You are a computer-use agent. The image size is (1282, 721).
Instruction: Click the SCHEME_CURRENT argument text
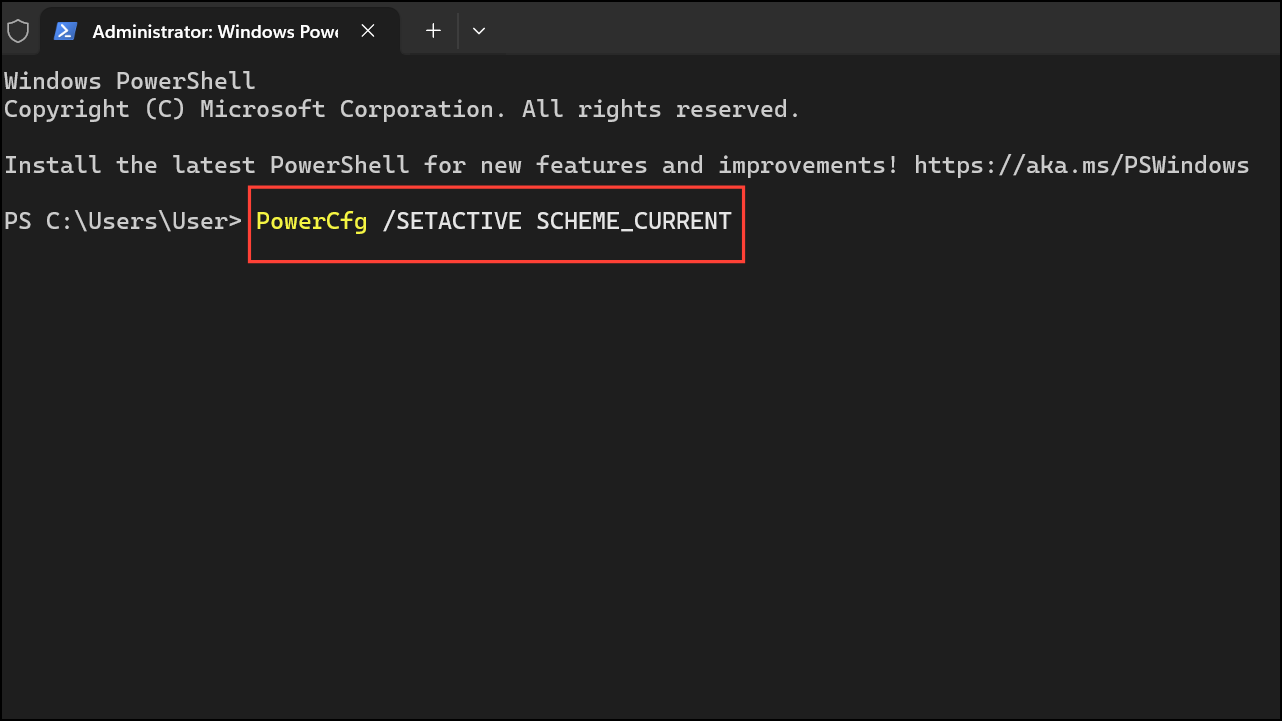(x=634, y=221)
